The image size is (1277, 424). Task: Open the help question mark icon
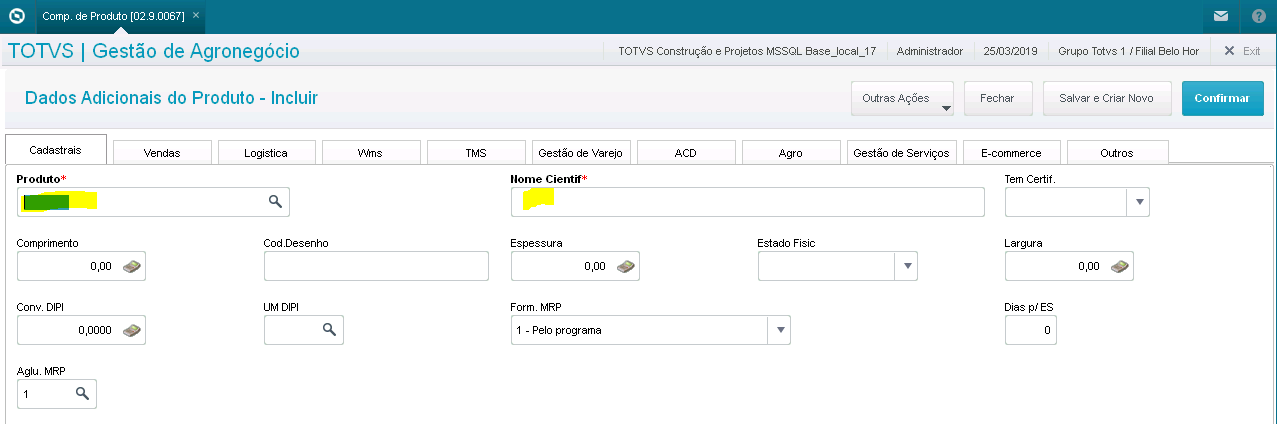pos(1259,16)
